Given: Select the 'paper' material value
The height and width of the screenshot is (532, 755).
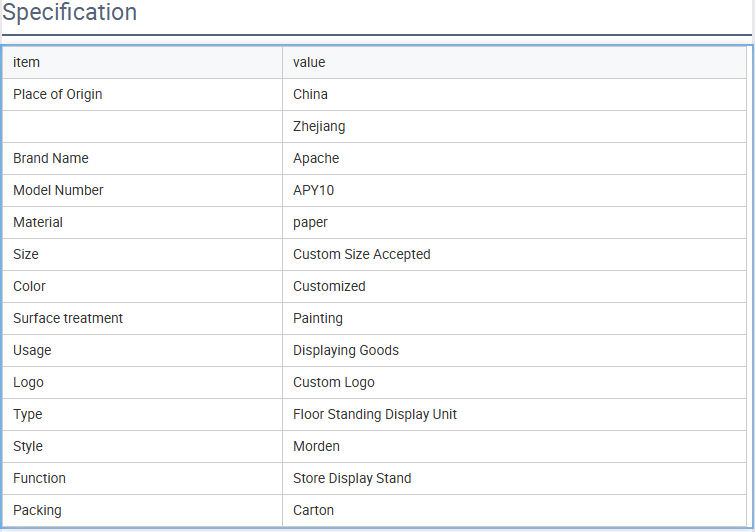Looking at the screenshot, I should tap(310, 222).
